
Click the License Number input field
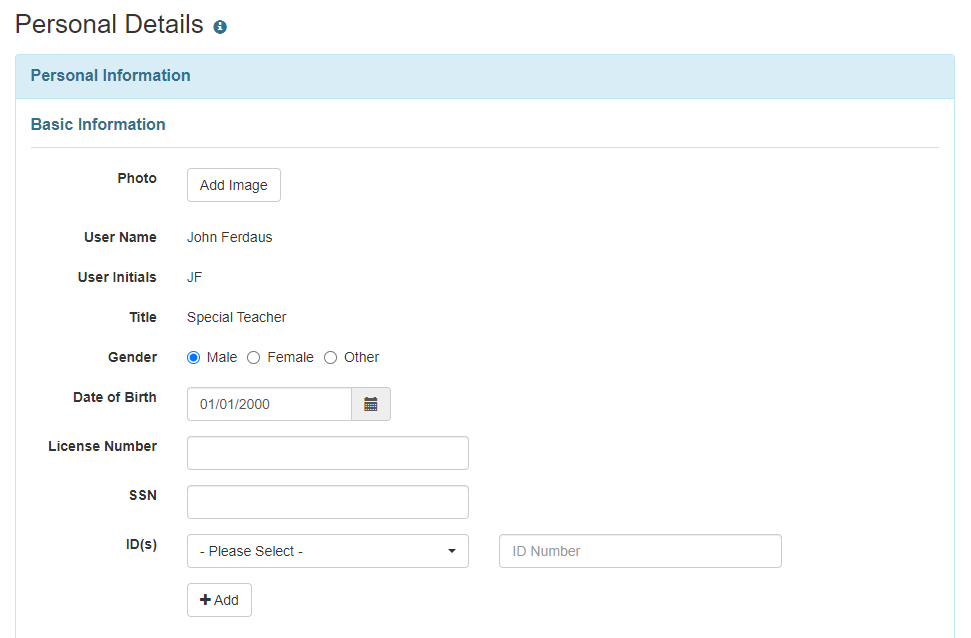click(x=328, y=453)
